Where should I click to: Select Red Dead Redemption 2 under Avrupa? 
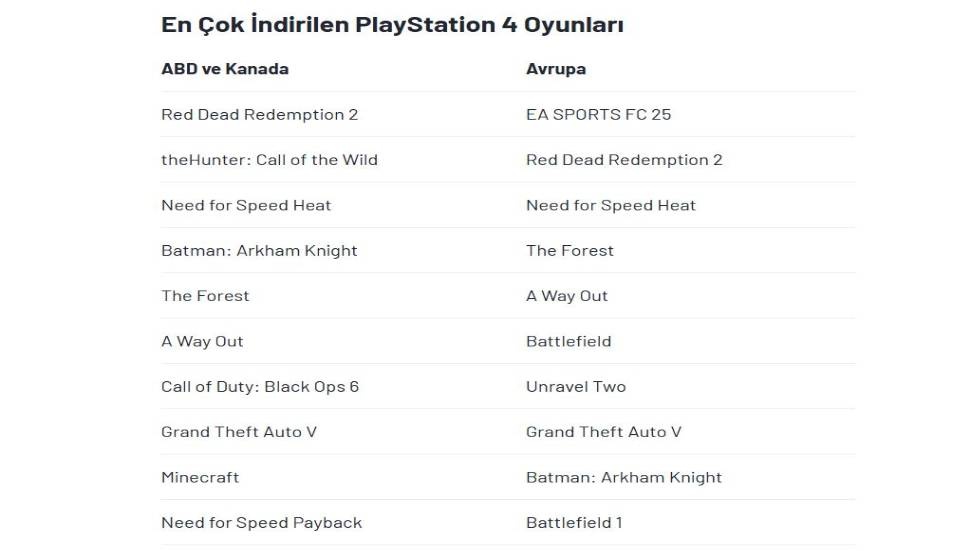[x=624, y=159]
